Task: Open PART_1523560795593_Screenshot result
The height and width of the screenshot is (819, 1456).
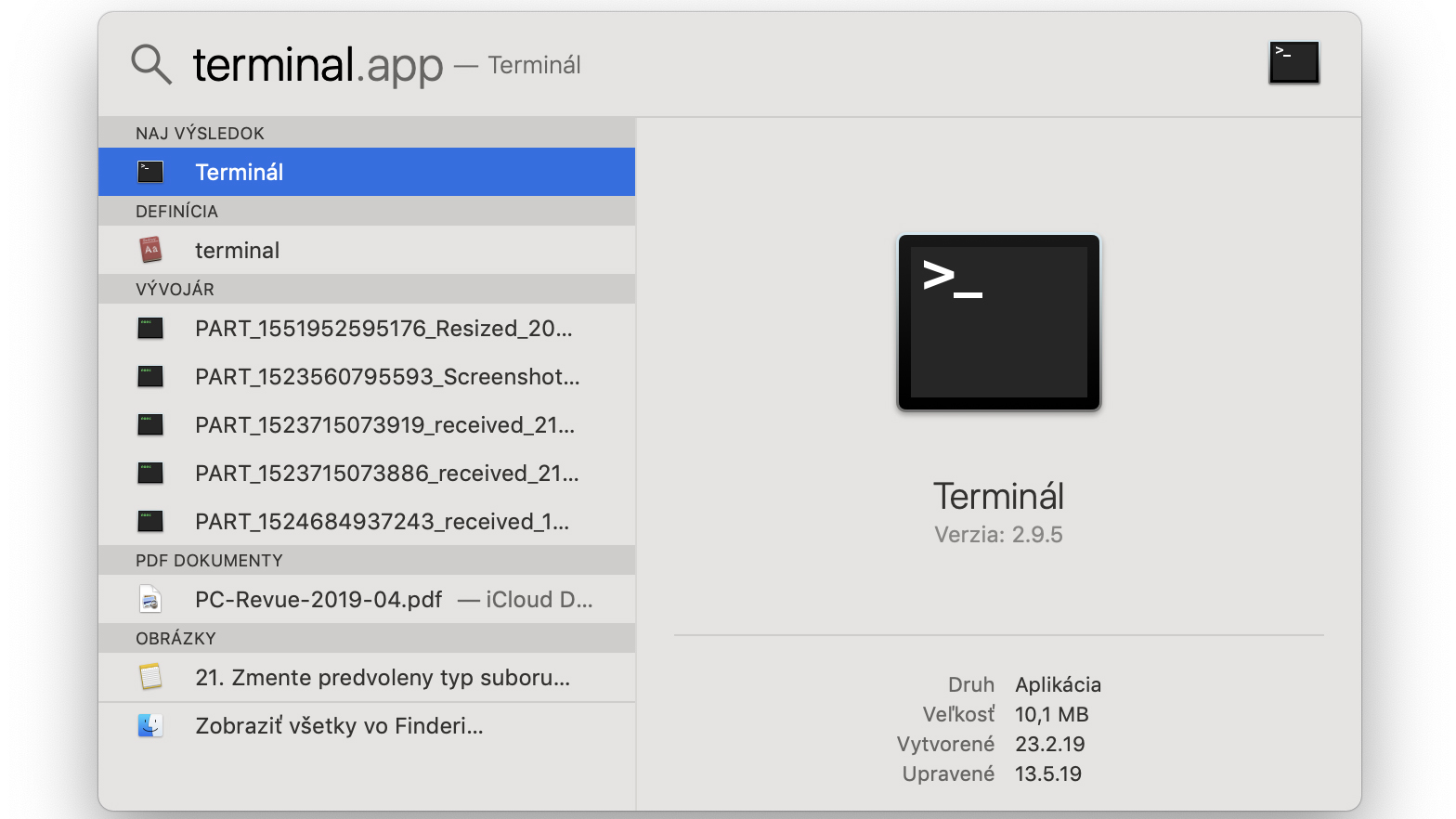Action: point(367,376)
